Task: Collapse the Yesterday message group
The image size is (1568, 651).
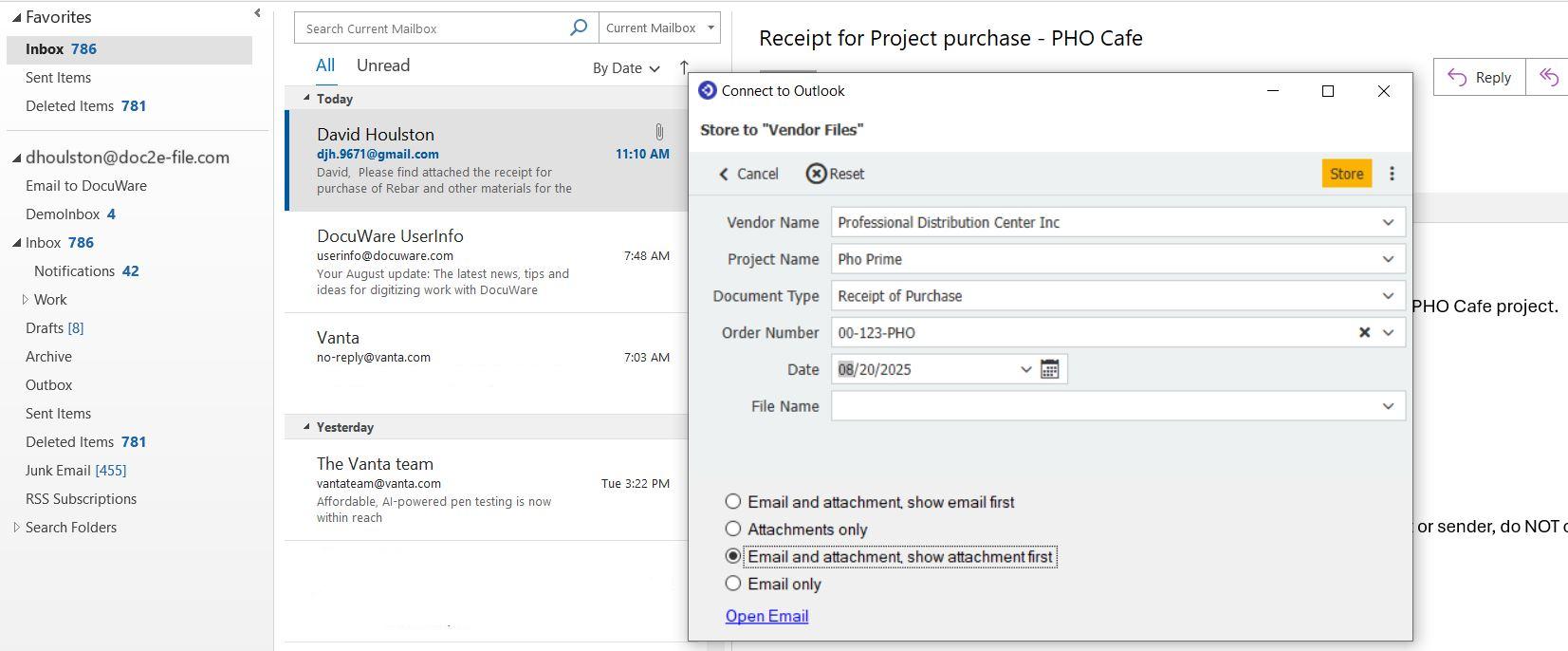Action: [x=306, y=427]
